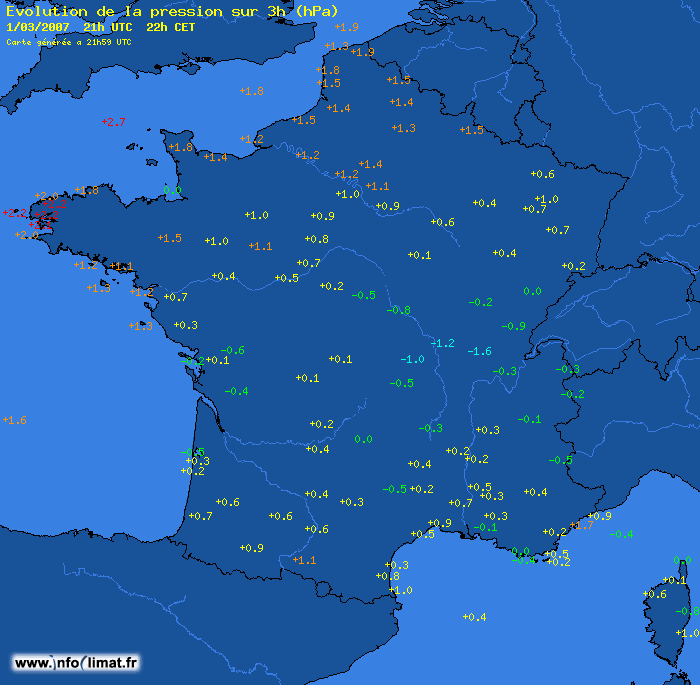Click the '+1.6' value over the Atlantic
700x685 pixels.
[x=15, y=420]
